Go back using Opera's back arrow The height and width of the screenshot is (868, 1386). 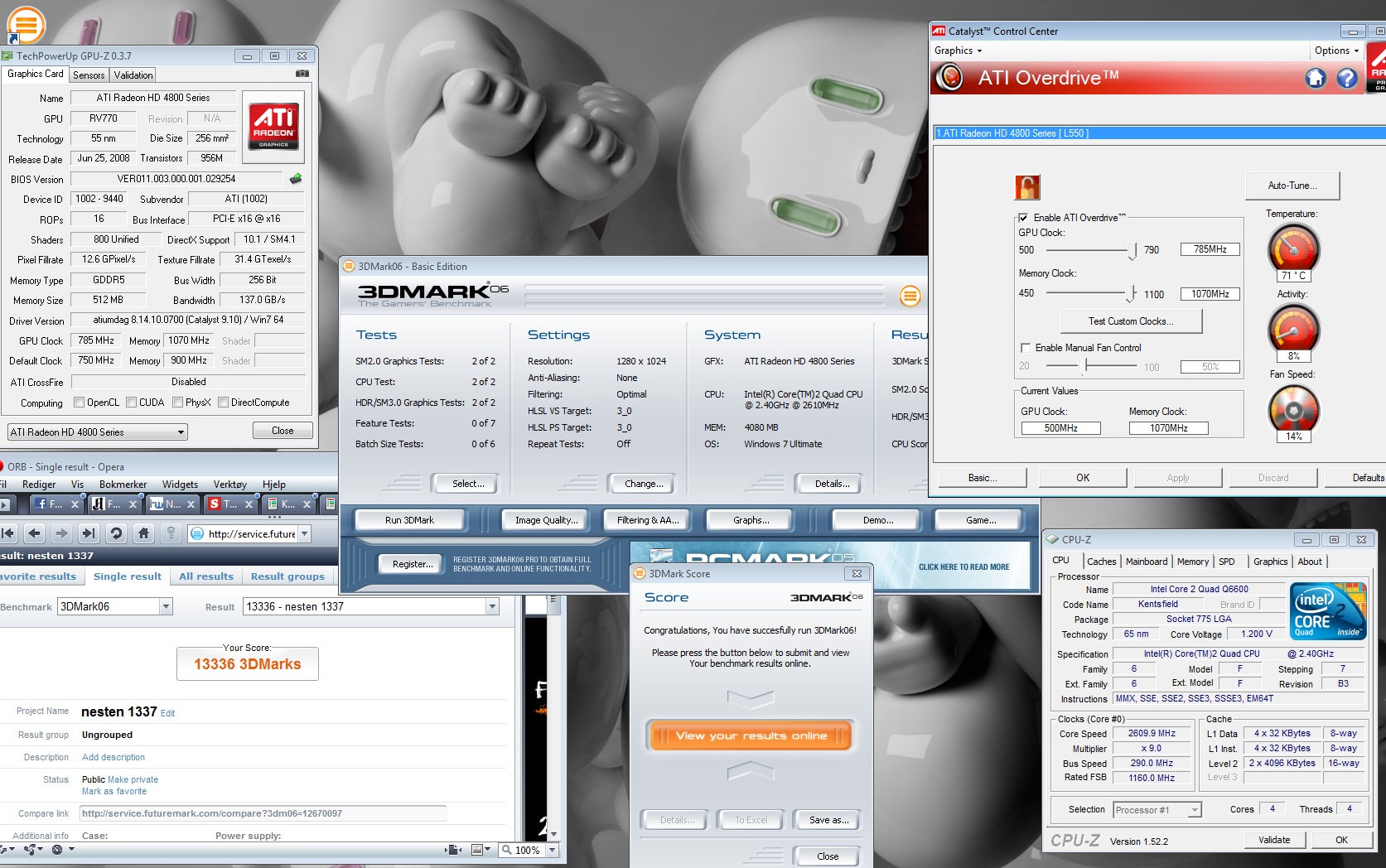[x=35, y=533]
